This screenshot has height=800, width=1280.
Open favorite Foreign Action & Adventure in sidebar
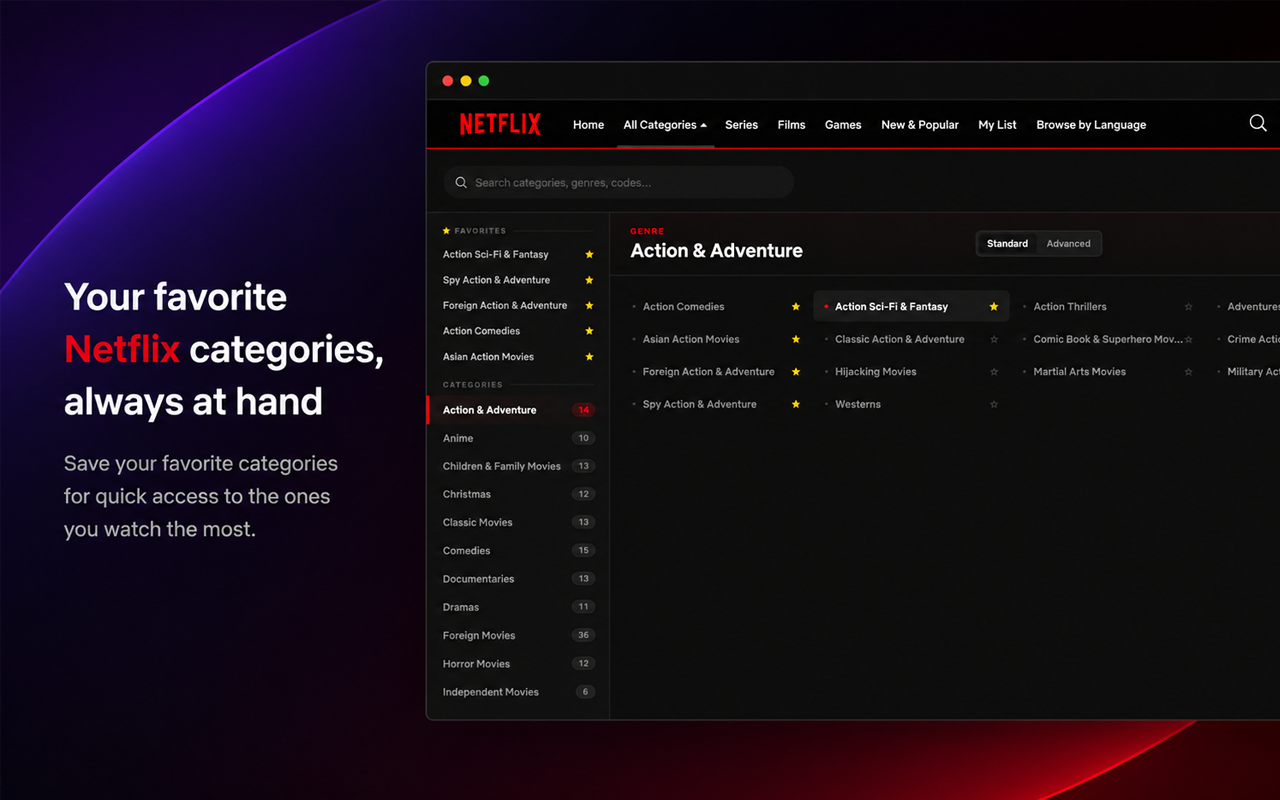click(x=505, y=305)
